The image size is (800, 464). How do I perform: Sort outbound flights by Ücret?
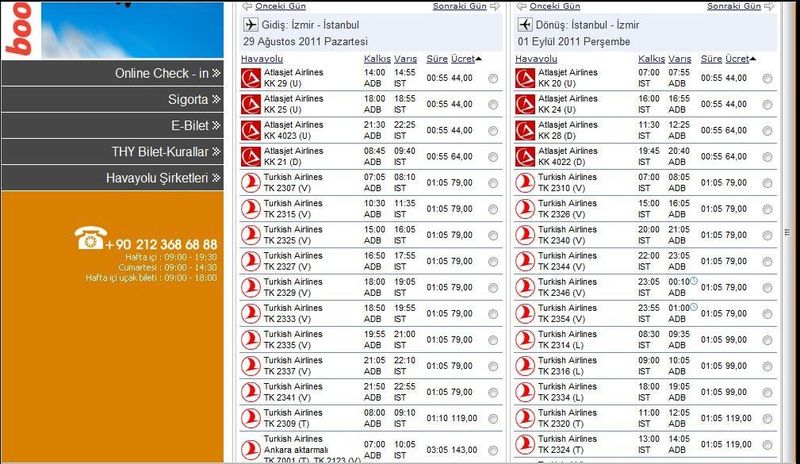463,59
